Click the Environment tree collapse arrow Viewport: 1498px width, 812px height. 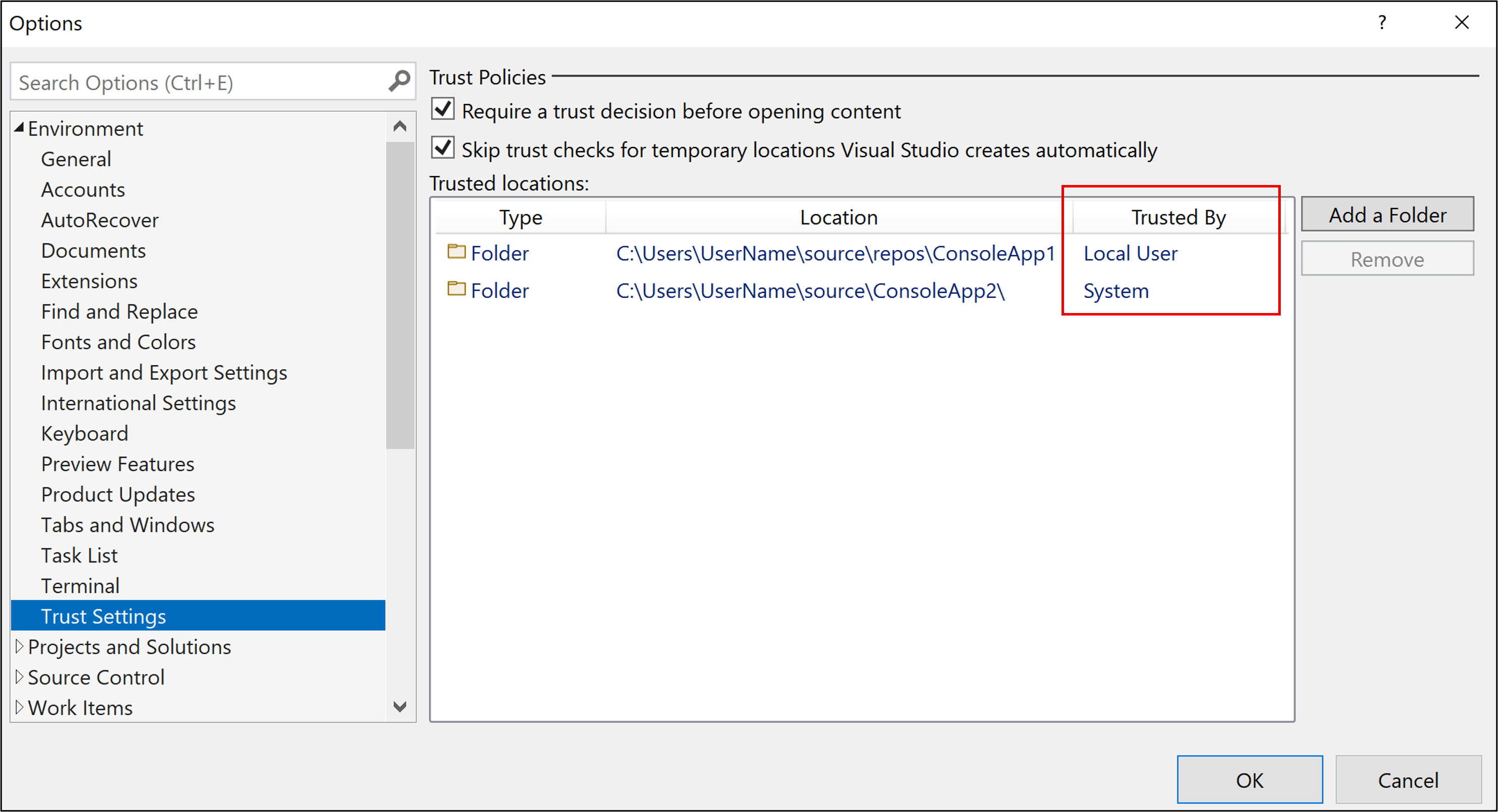(x=17, y=127)
